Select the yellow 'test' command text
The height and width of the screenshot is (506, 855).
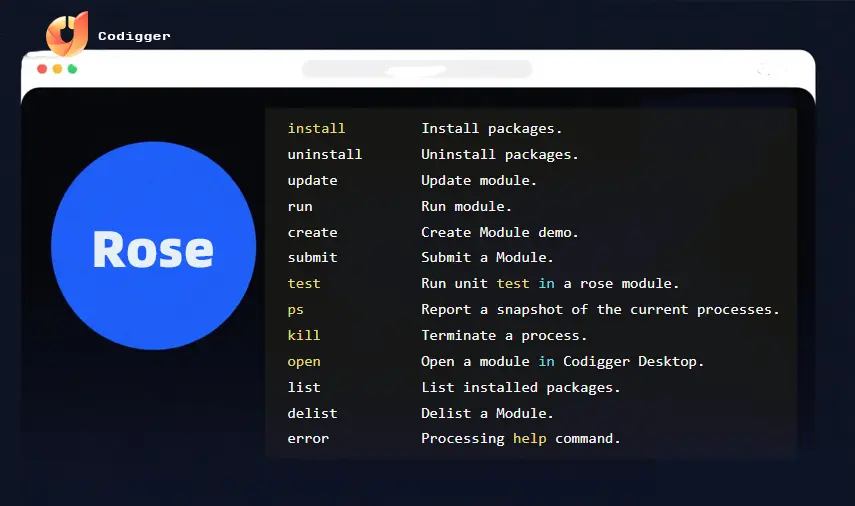tap(304, 284)
